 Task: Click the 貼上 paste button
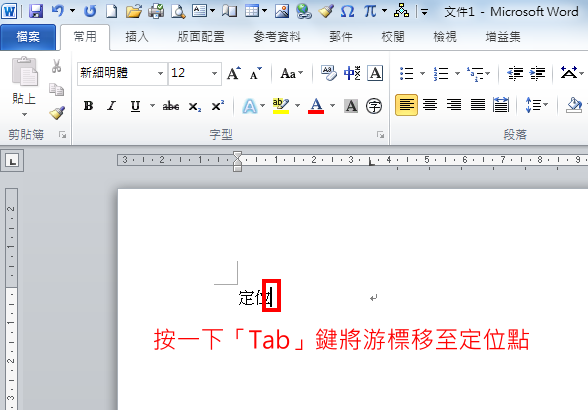tap(24, 86)
